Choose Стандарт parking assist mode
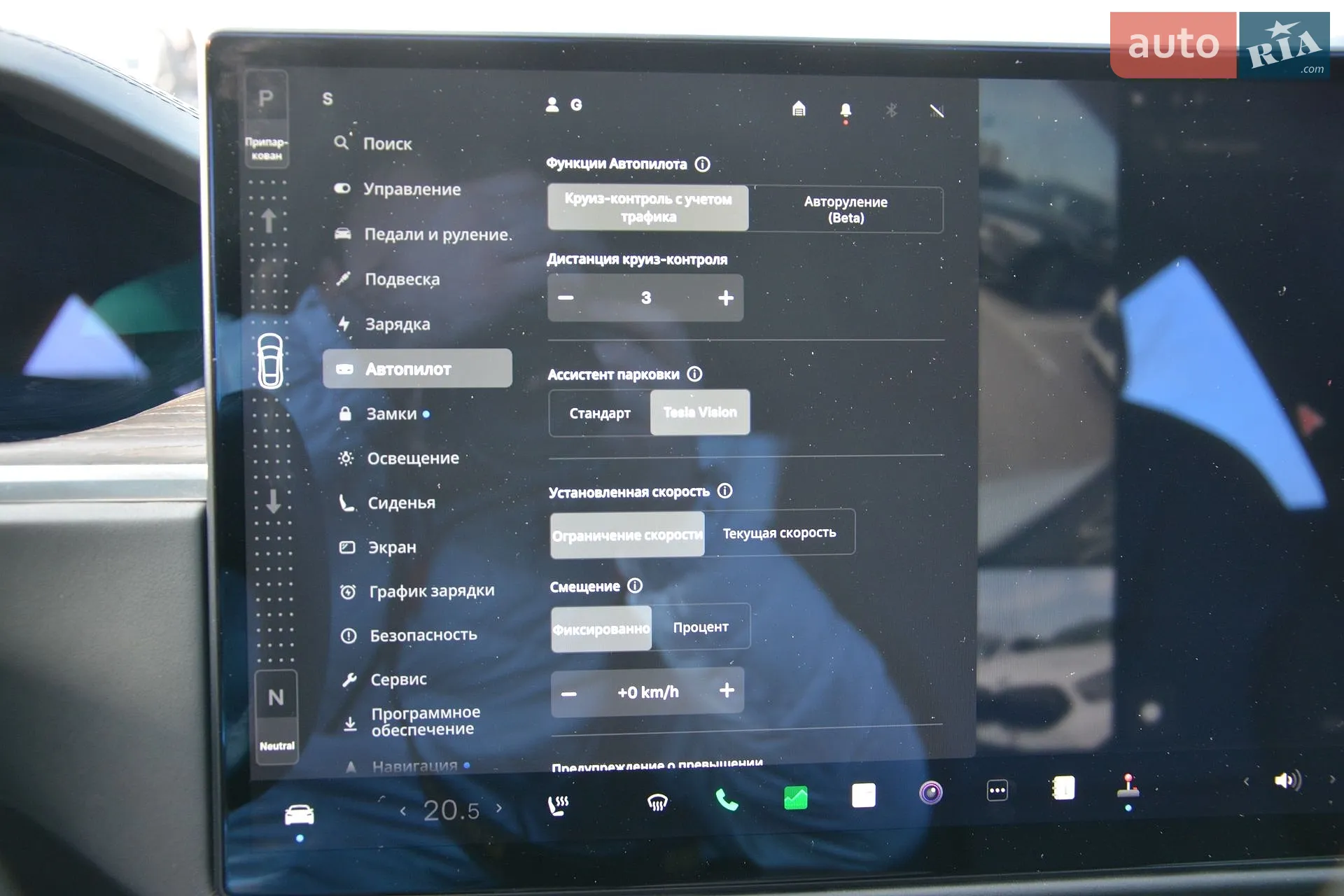Image resolution: width=1344 pixels, height=896 pixels. [600, 414]
